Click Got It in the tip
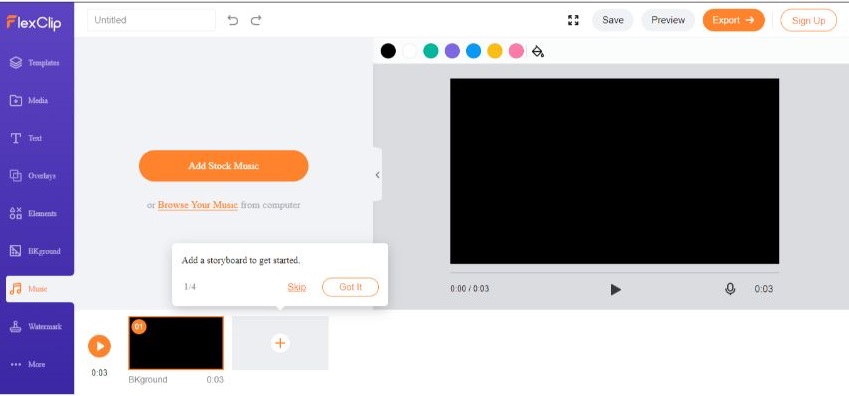849x396 pixels. [350, 287]
